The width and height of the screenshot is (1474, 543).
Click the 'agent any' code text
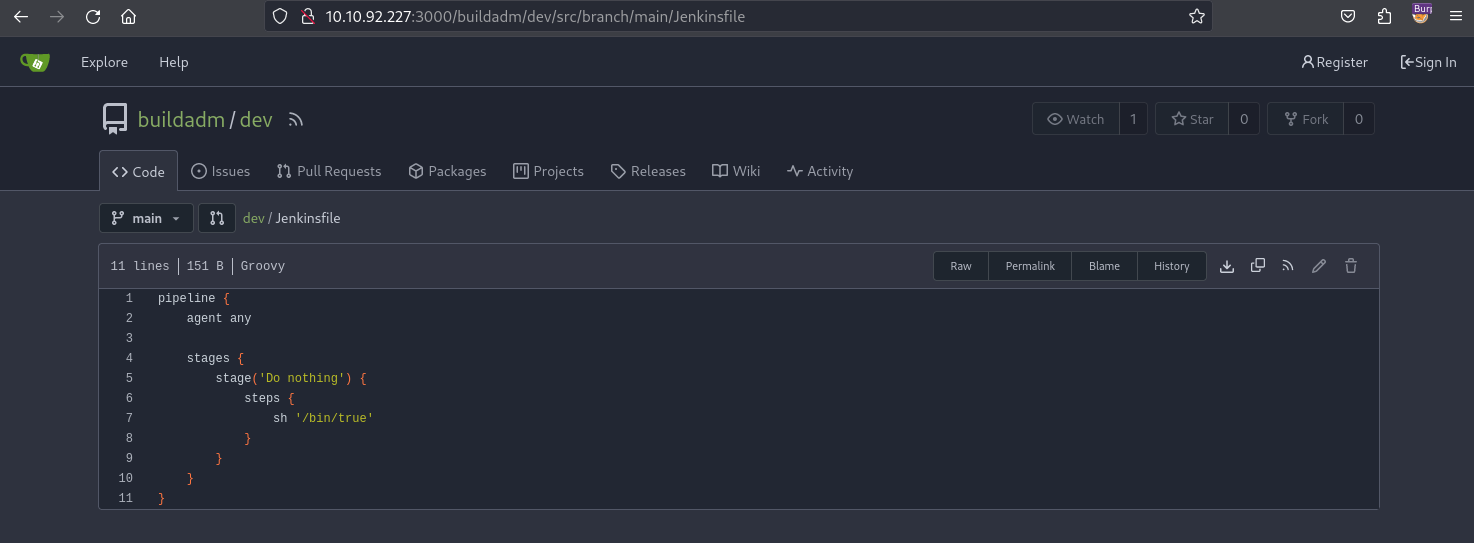(x=219, y=318)
